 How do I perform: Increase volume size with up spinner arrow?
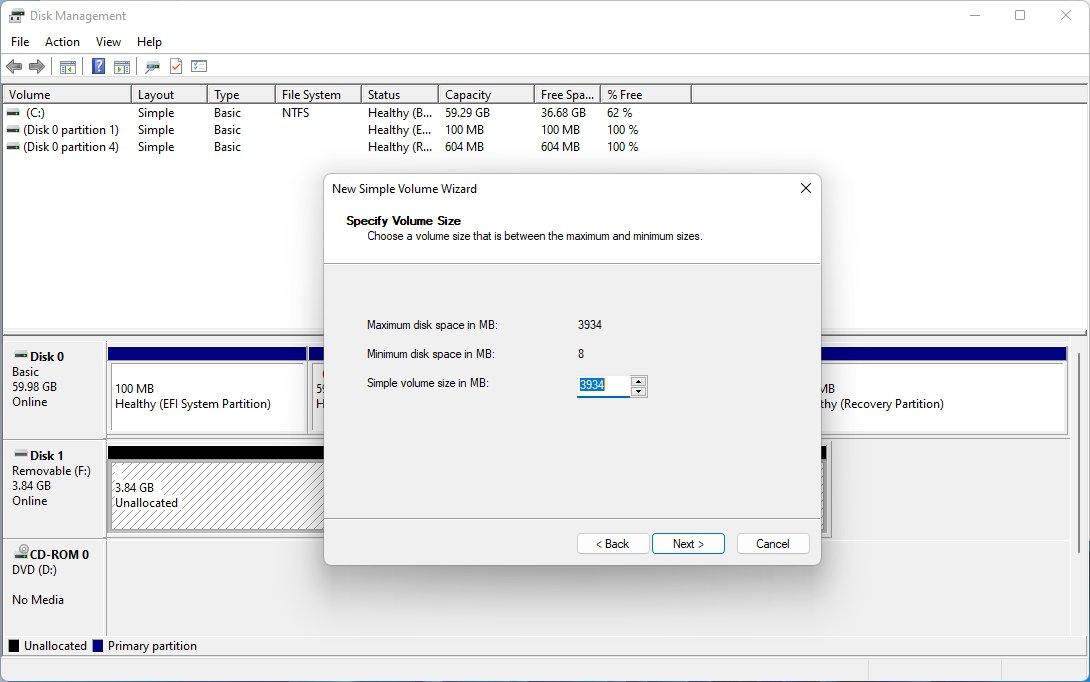coord(639,380)
